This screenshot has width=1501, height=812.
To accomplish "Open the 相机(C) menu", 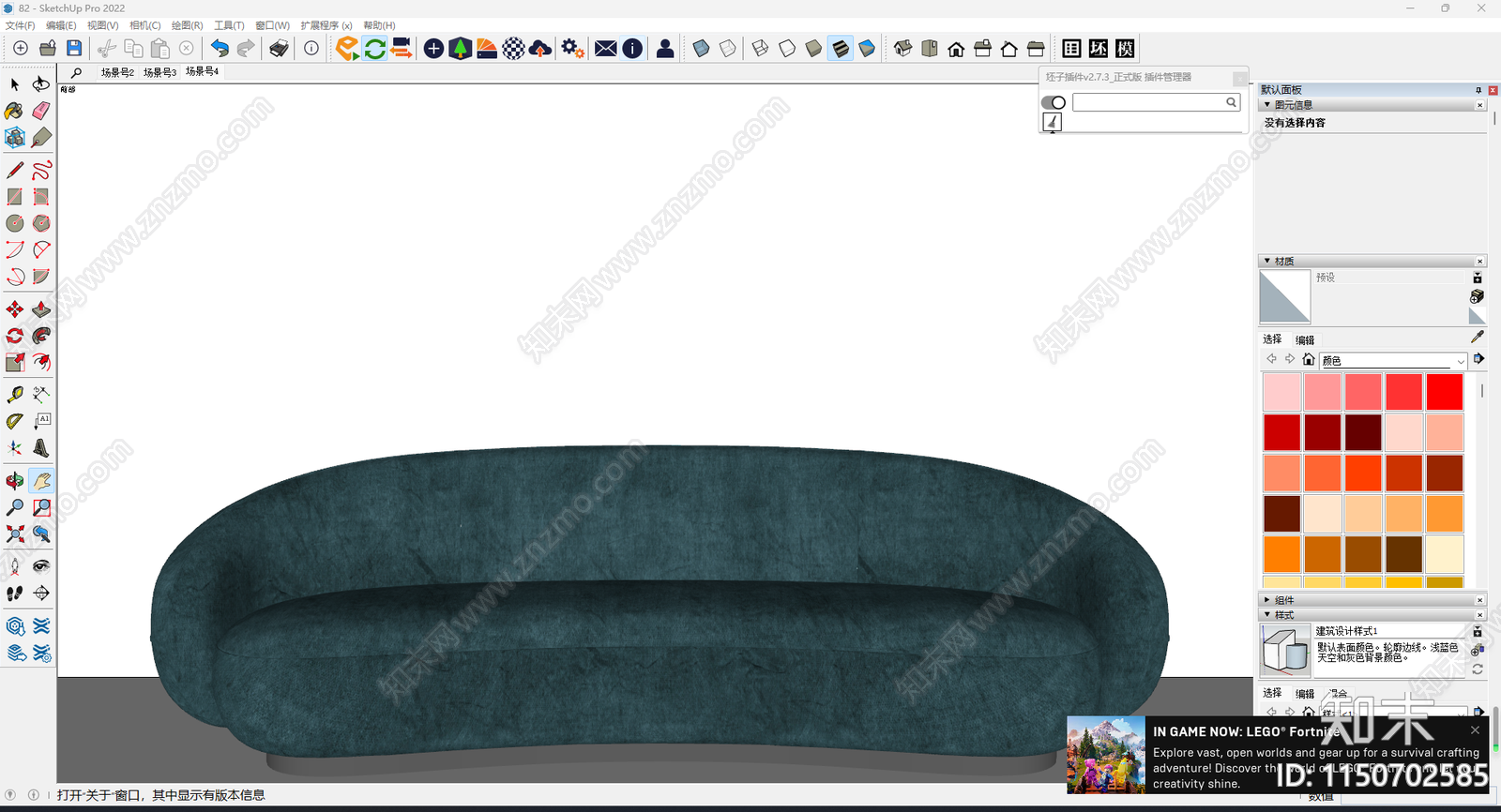I will pos(144,25).
